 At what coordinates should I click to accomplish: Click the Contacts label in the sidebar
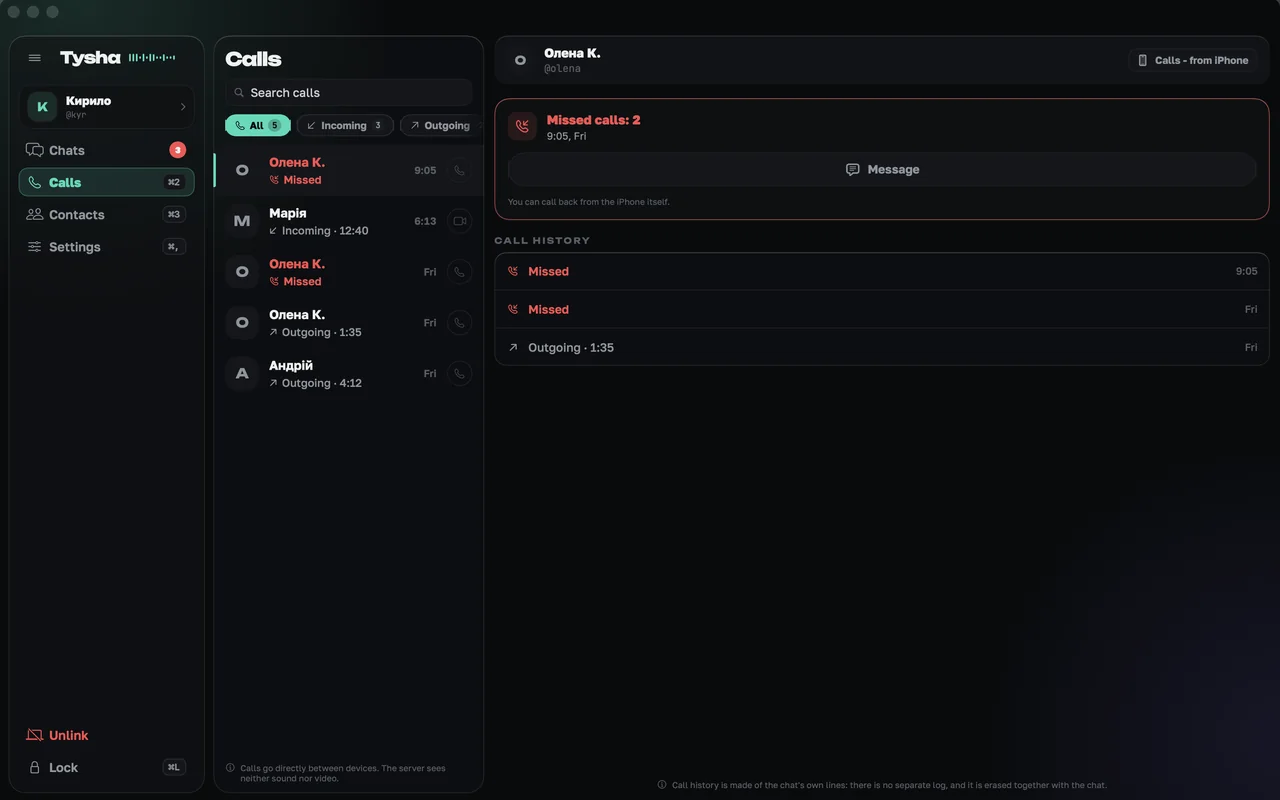pos(77,215)
